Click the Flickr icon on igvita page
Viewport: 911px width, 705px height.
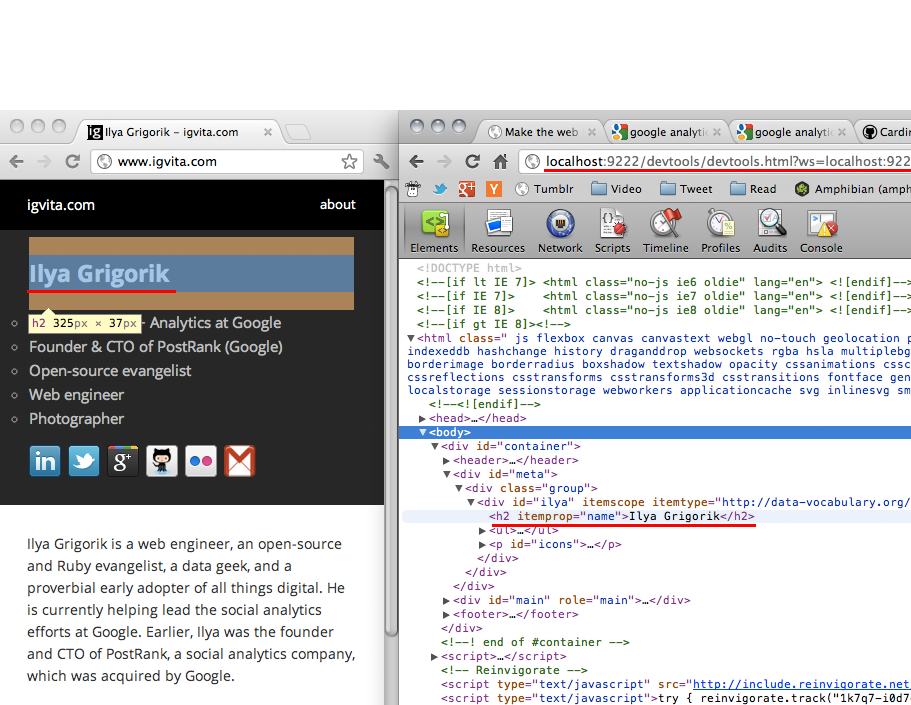coord(200,461)
